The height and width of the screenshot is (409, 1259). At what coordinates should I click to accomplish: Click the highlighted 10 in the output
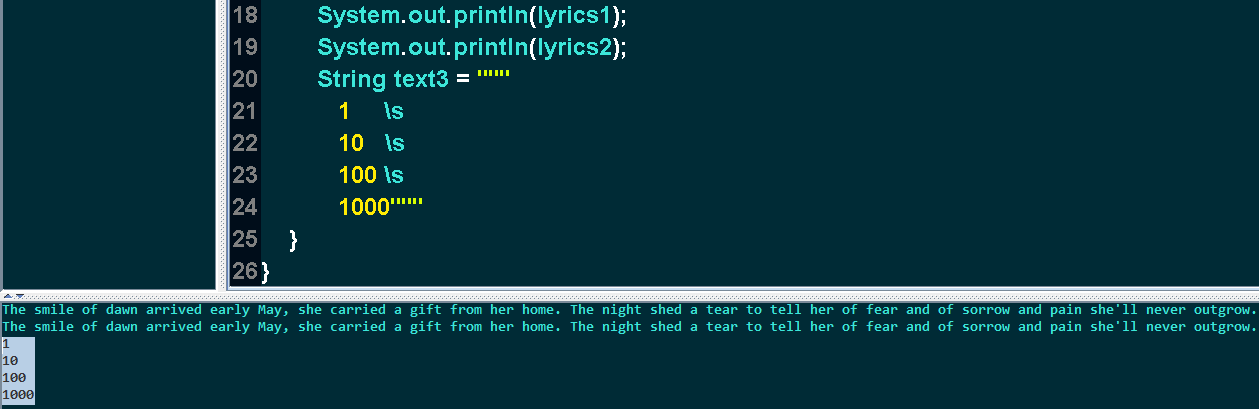click(10, 360)
